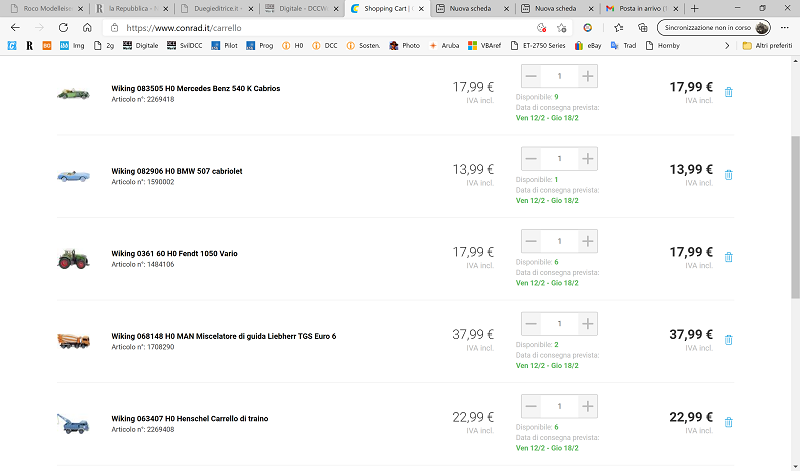Delete the Mercedes Benz 540 K item
The height and width of the screenshot is (471, 800).
click(x=728, y=92)
